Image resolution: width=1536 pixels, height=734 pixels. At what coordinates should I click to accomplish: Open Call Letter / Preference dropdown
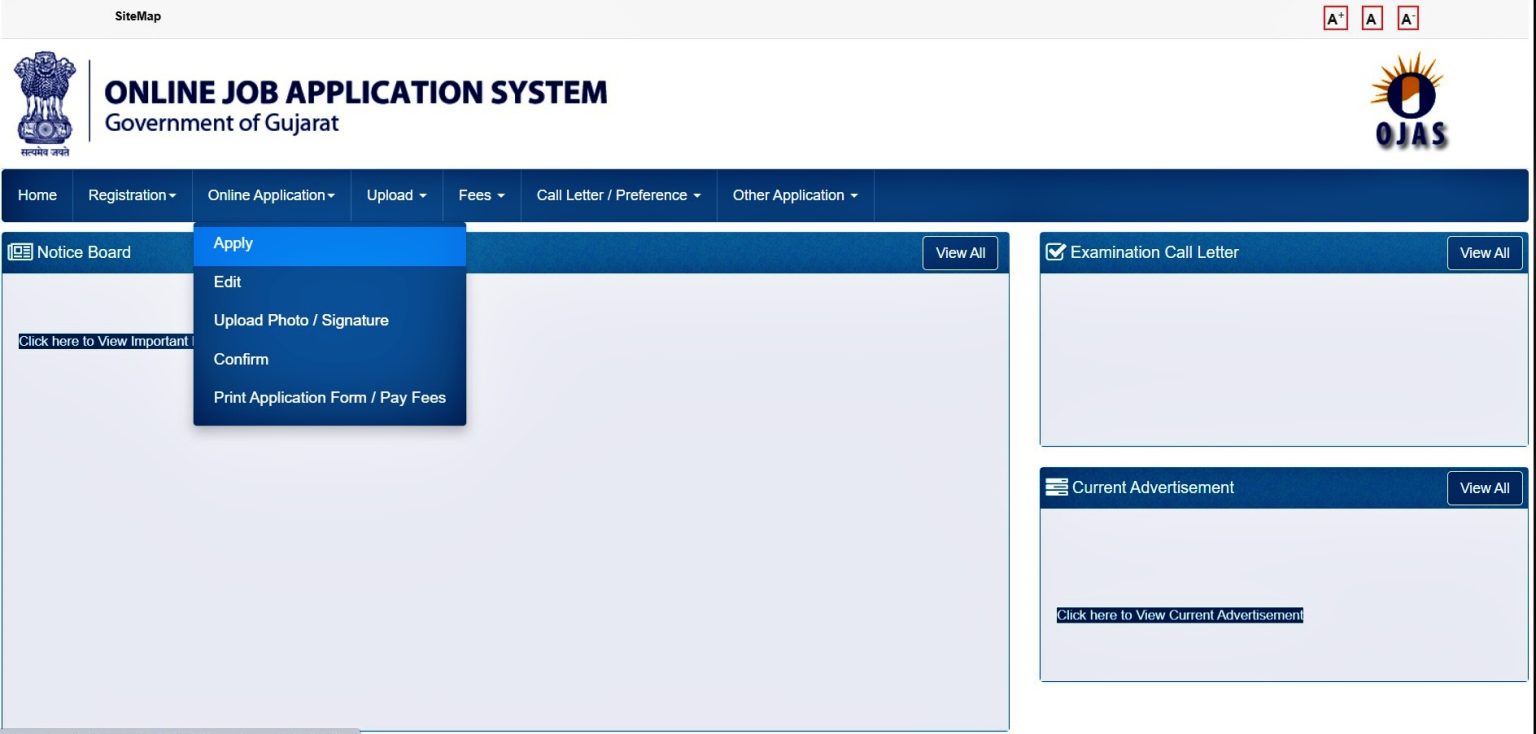618,195
